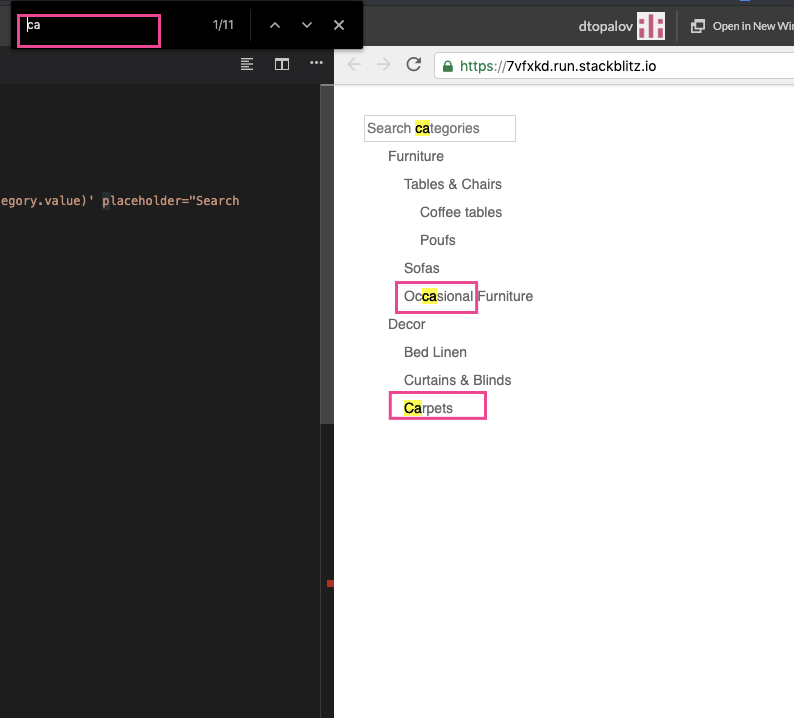Click the Search categories input field

440,129
